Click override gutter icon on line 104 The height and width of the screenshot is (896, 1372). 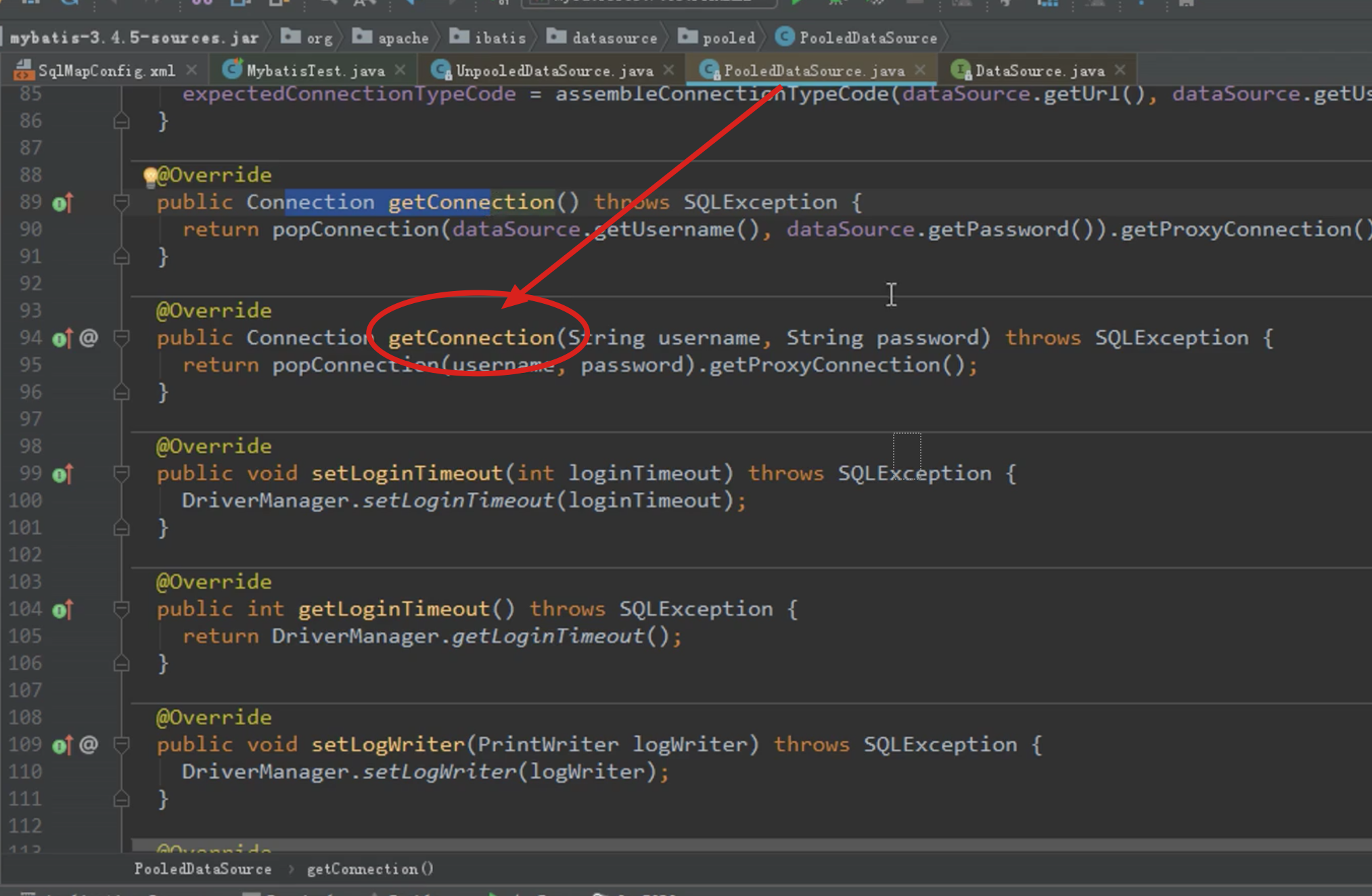click(62, 610)
